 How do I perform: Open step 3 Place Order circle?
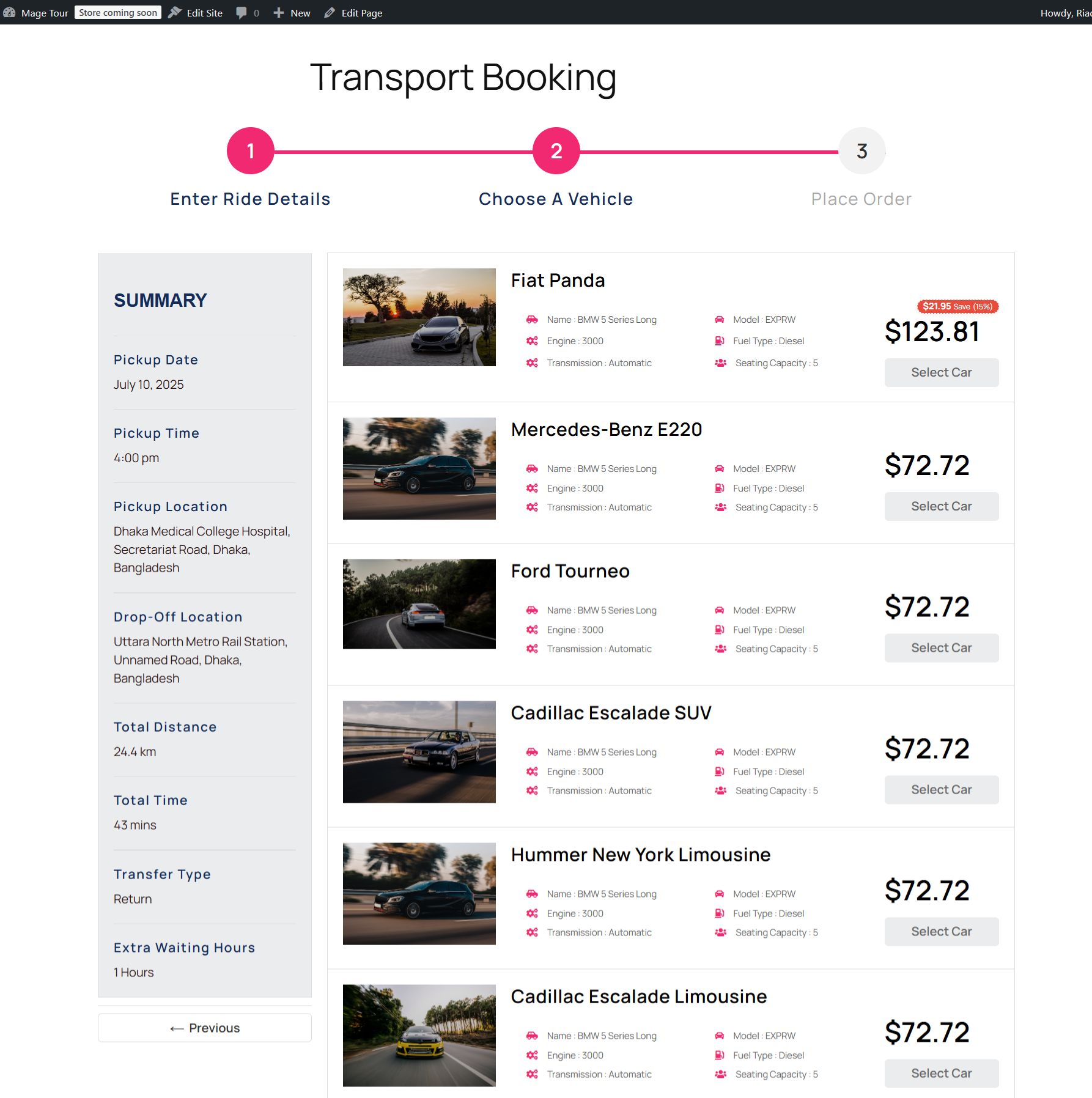point(862,151)
